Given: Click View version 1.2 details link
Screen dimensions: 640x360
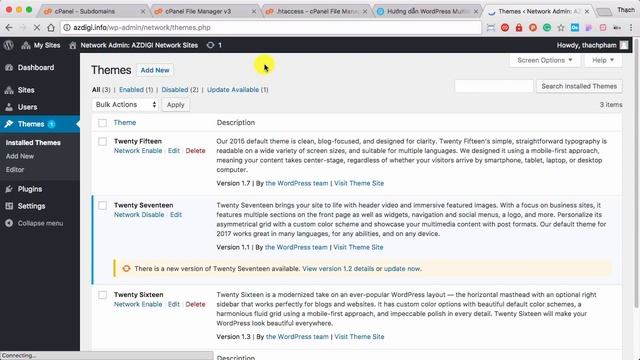Looking at the screenshot, I should pyautogui.click(x=338, y=269).
